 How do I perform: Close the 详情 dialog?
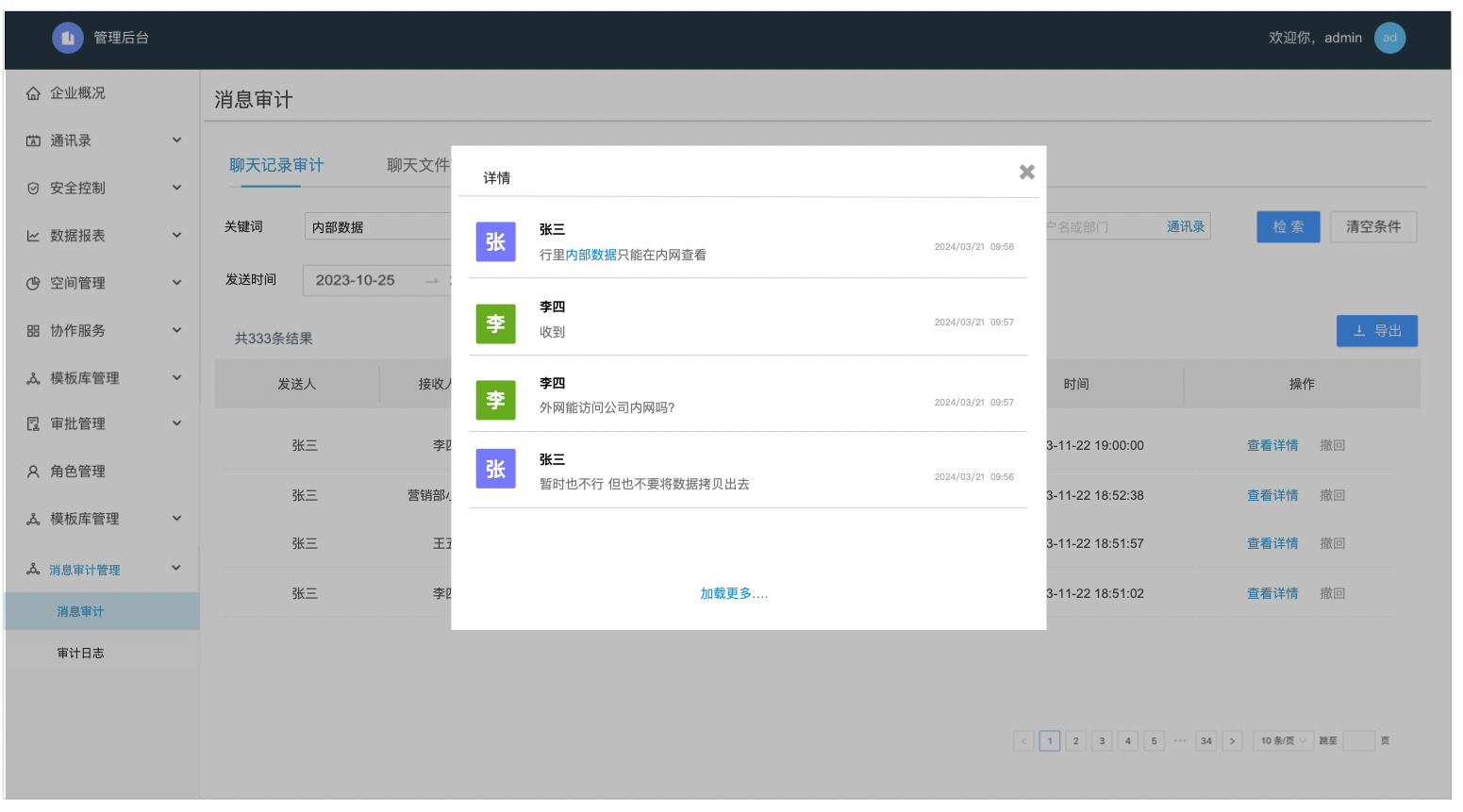1027,172
